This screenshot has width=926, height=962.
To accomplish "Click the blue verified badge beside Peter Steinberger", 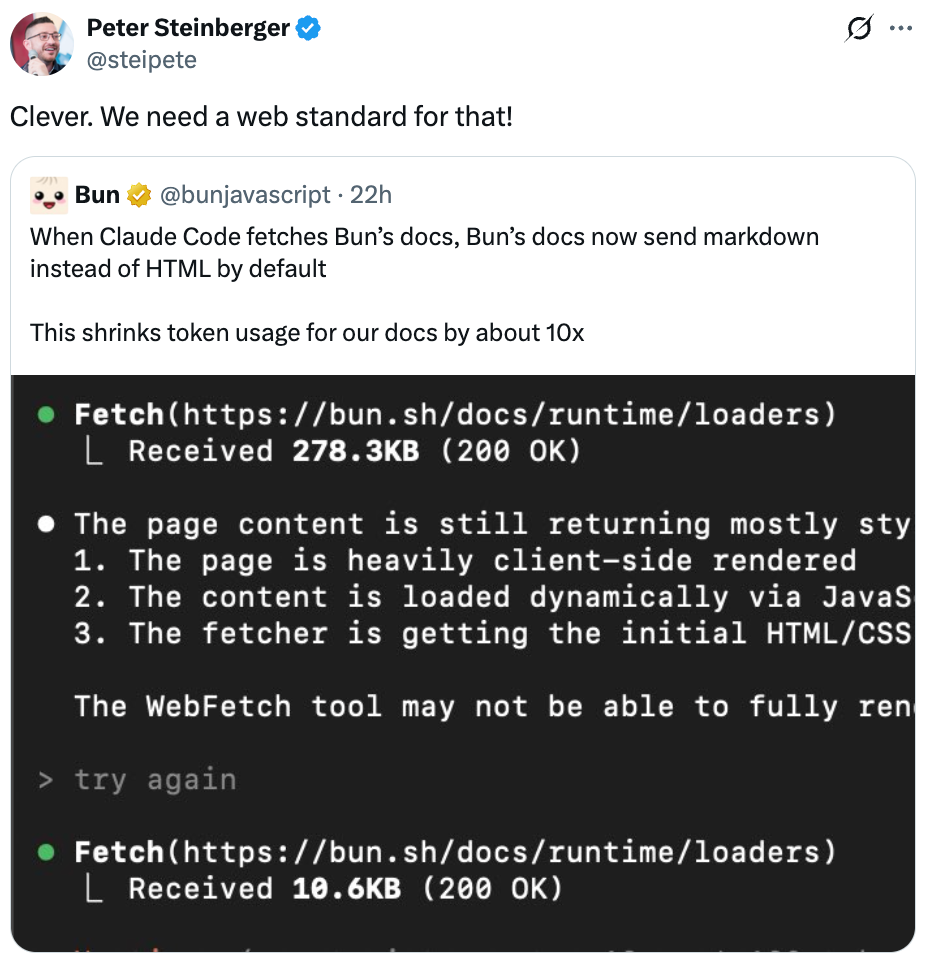I will tap(308, 29).
